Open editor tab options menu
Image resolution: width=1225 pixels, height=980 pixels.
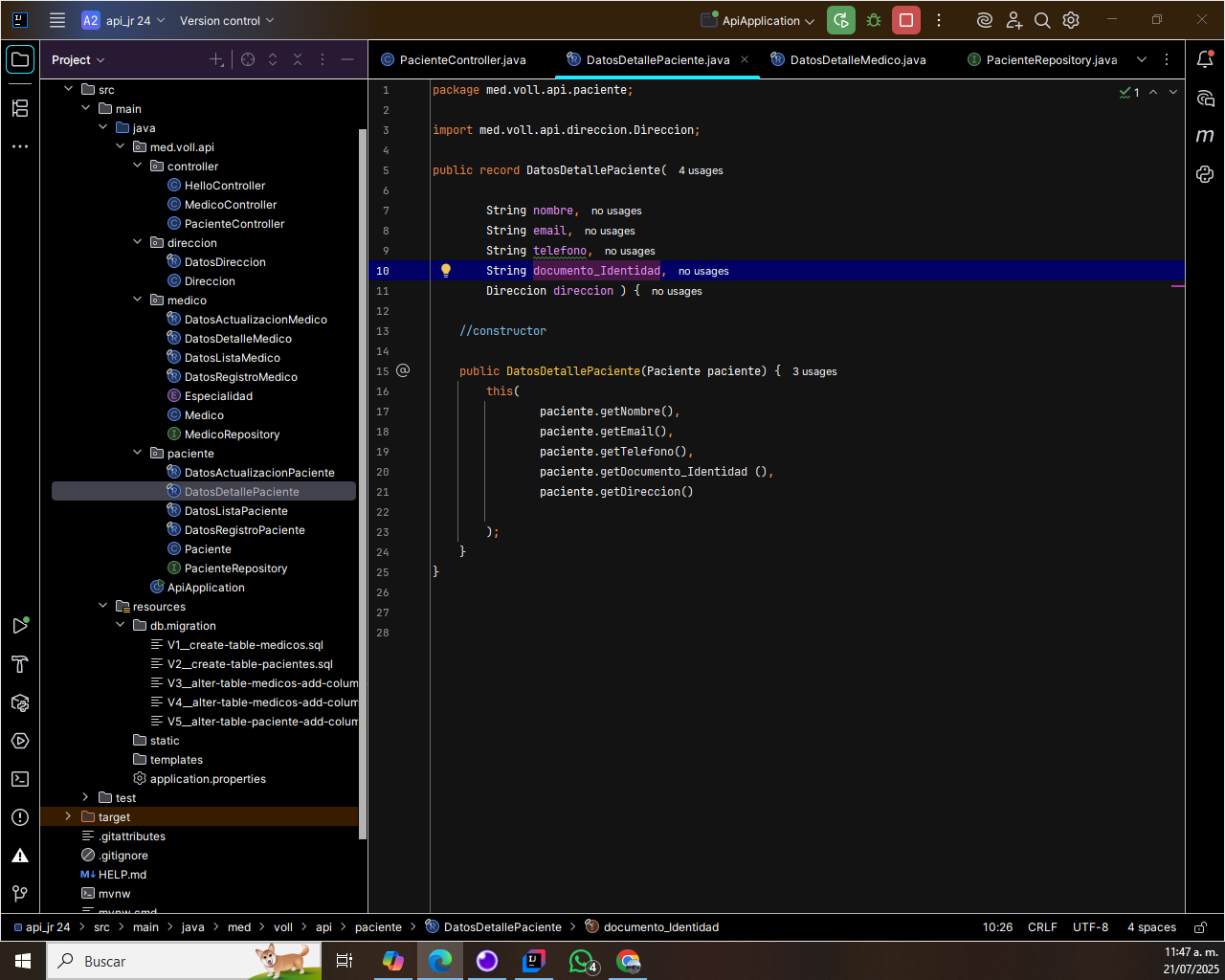pos(1167,59)
